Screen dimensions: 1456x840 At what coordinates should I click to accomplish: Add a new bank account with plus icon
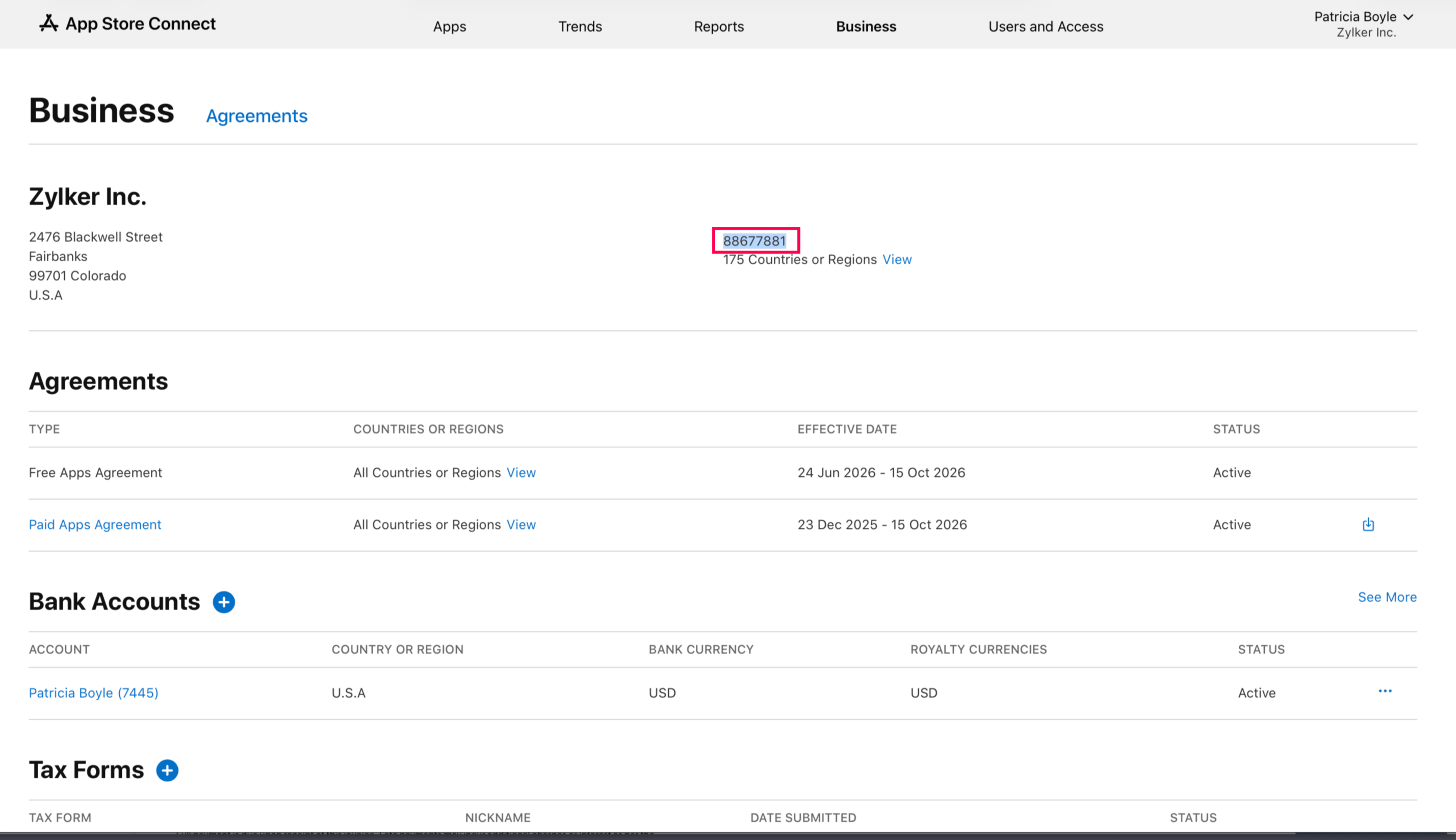[224, 602]
